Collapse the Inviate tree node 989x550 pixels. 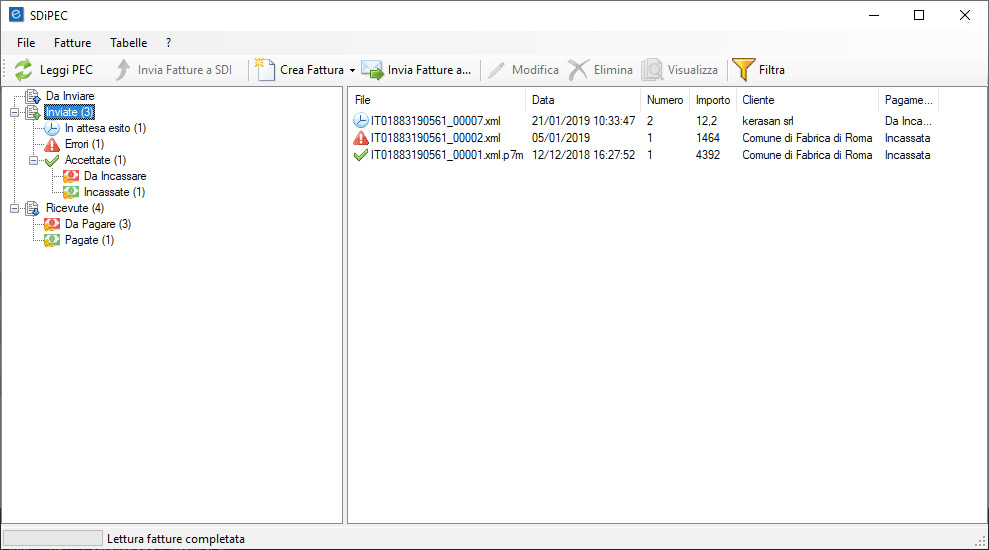(15, 112)
